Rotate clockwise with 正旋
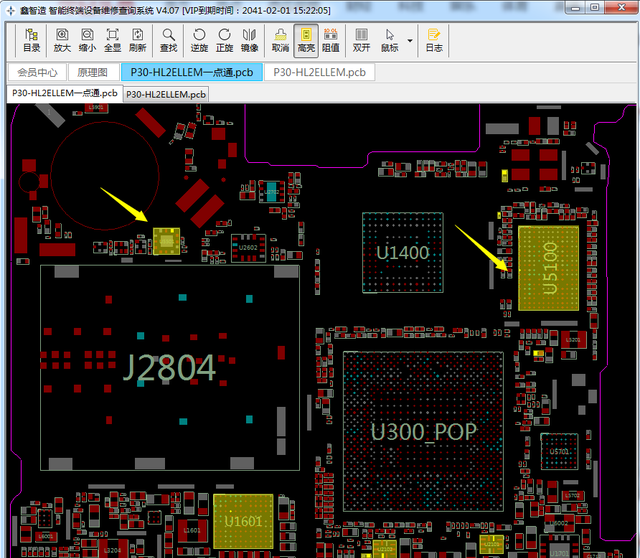Viewport: 640px width, 558px height. pos(224,40)
